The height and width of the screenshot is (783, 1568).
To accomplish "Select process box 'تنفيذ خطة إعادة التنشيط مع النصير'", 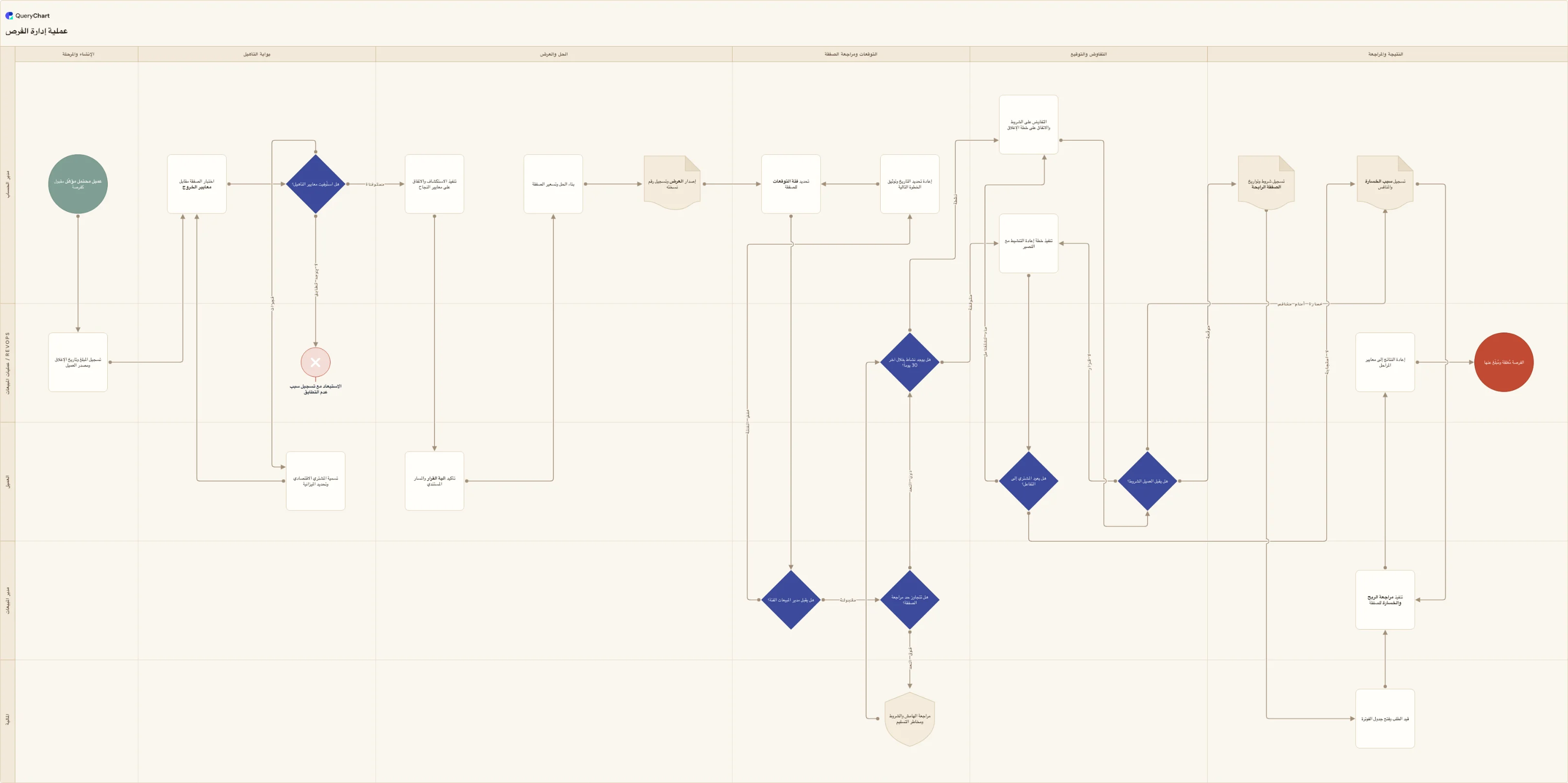I will coord(1029,244).
